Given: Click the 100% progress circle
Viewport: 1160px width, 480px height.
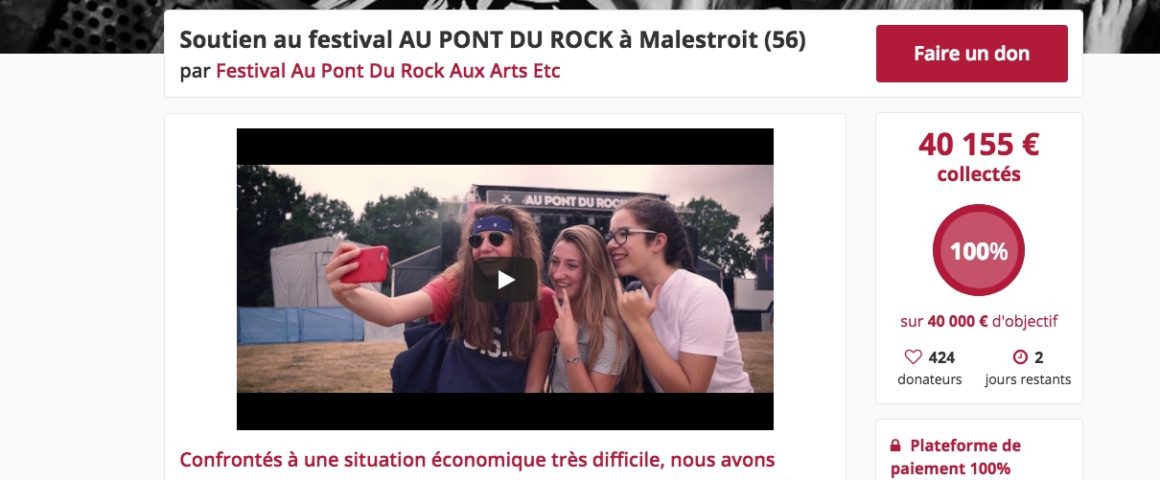Looking at the screenshot, I should pyautogui.click(x=978, y=250).
